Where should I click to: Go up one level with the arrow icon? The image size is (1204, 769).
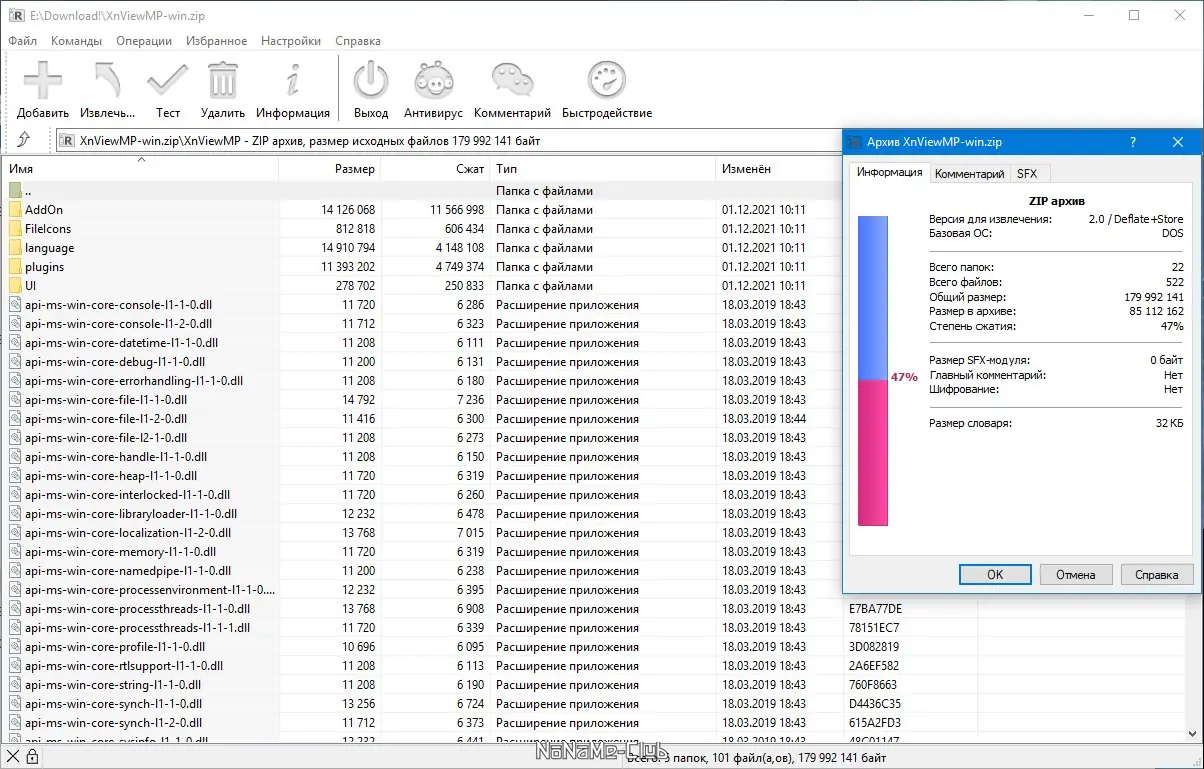pyautogui.click(x=24, y=140)
